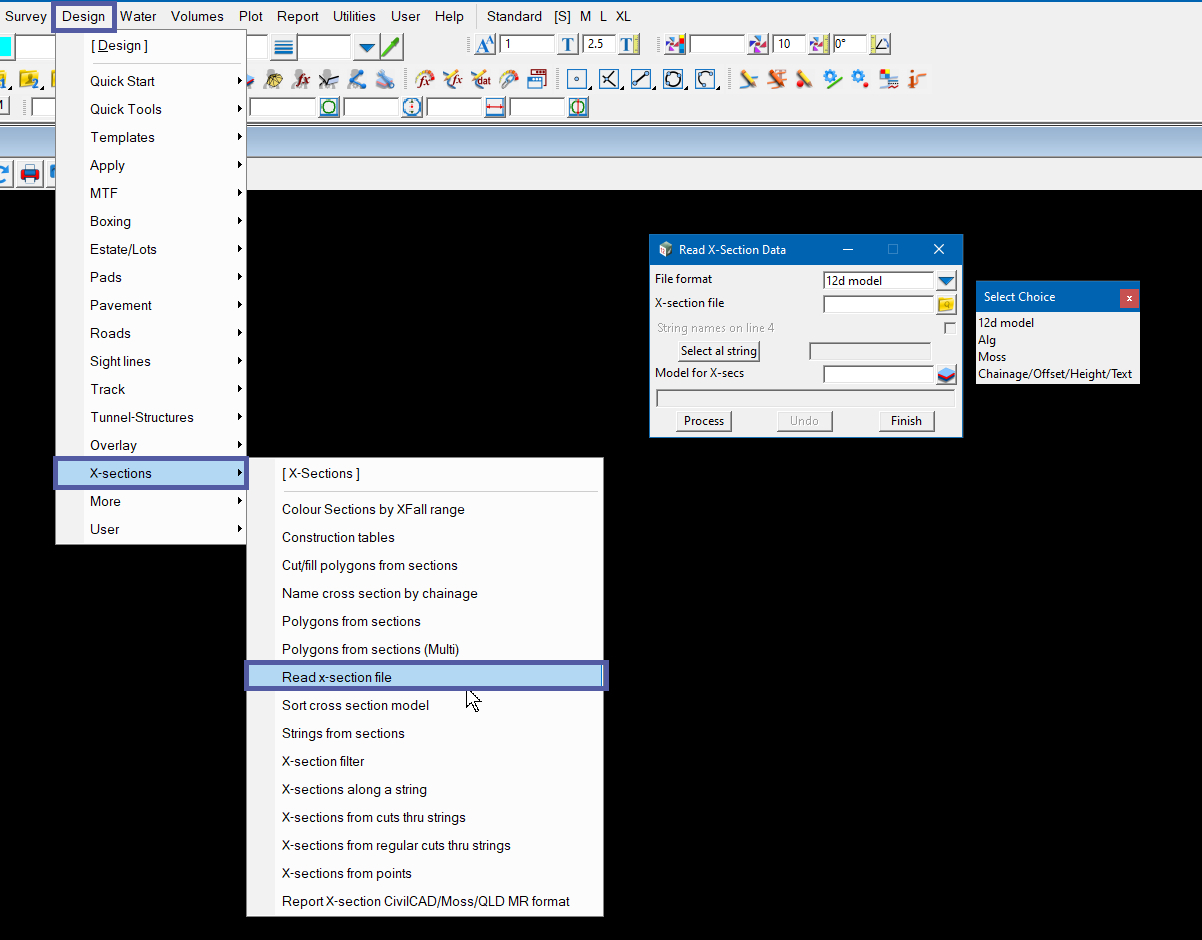
Task: Choose Moss in Select Choice list
Action: coord(1057,357)
